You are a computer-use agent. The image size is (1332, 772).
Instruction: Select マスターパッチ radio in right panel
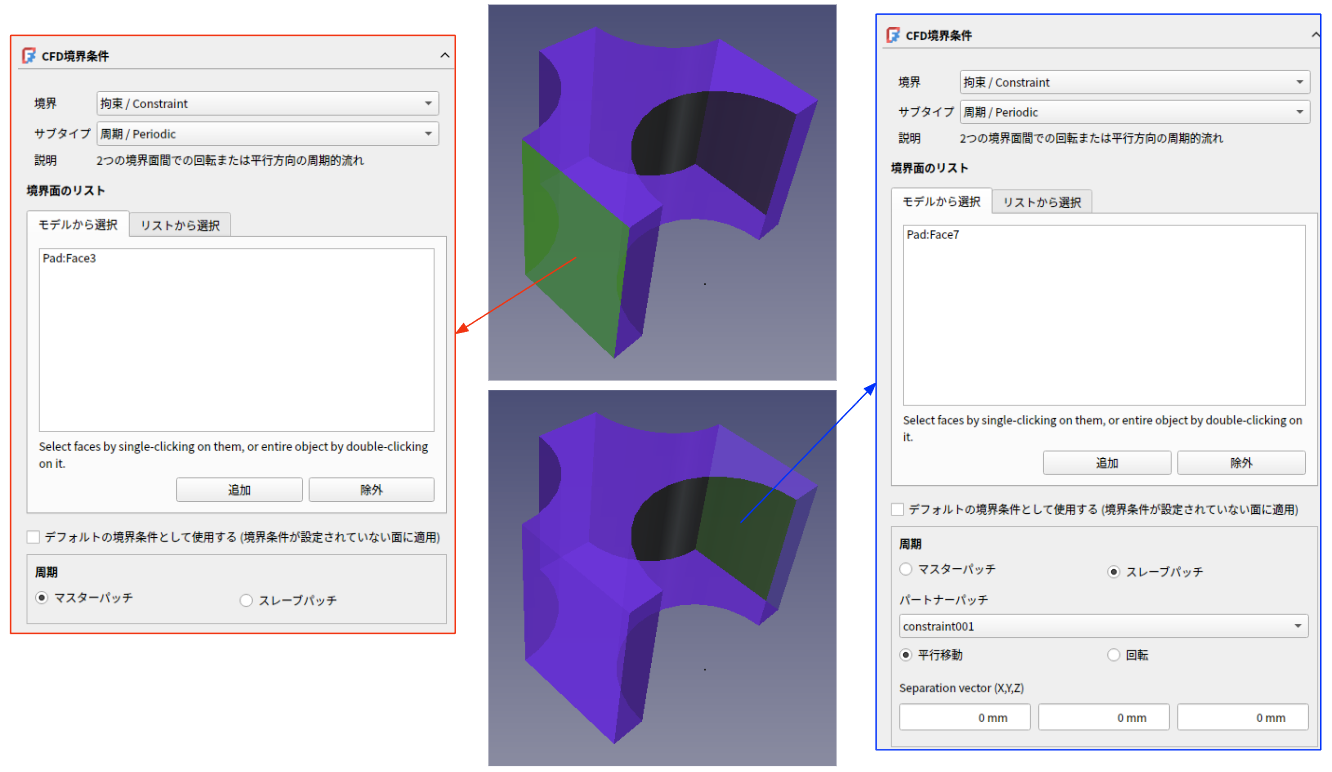pyautogui.click(x=906, y=570)
